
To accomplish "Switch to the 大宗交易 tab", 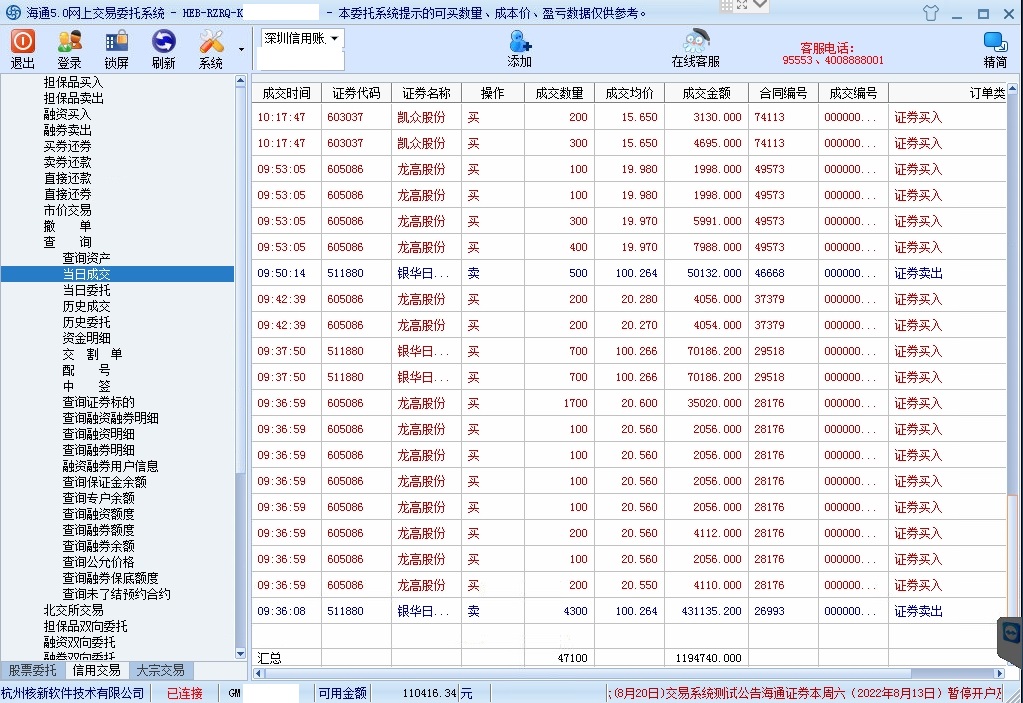I will pyautogui.click(x=160, y=671).
